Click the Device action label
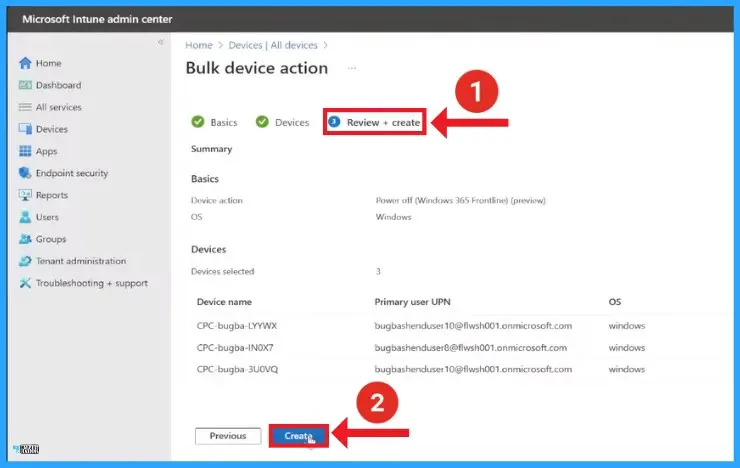 point(217,201)
